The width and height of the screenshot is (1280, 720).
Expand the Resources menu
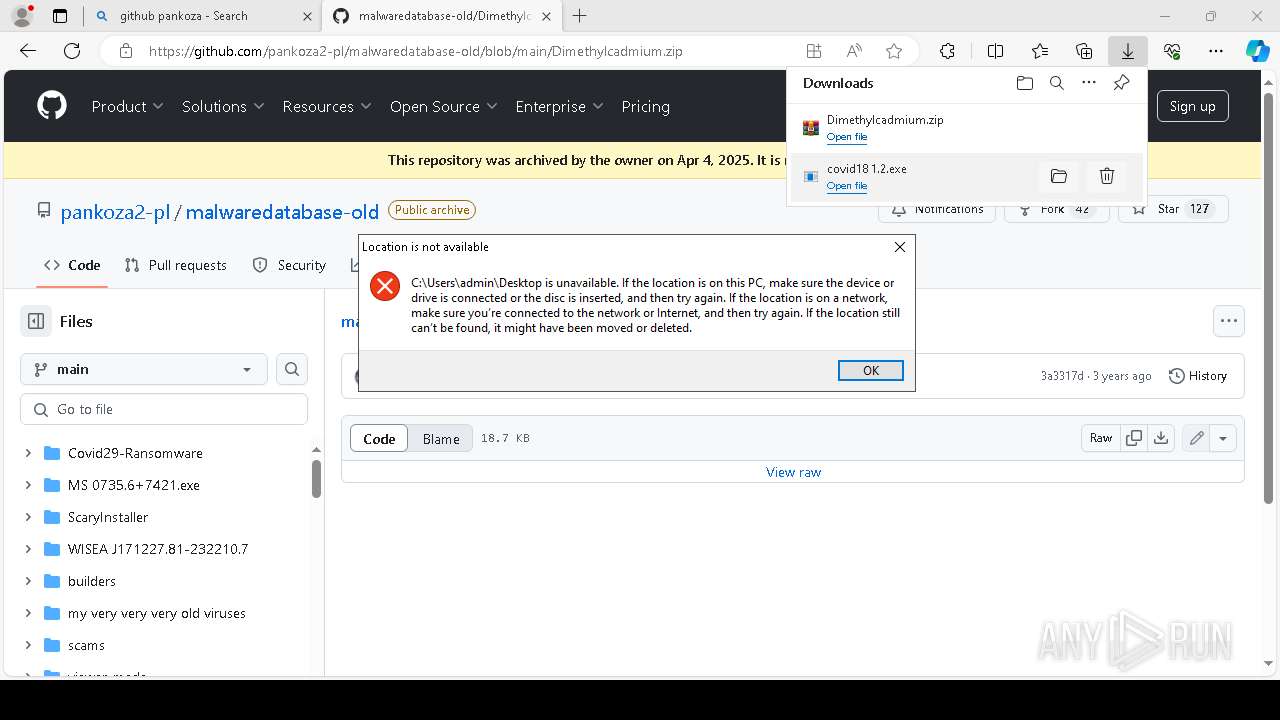coord(327,106)
